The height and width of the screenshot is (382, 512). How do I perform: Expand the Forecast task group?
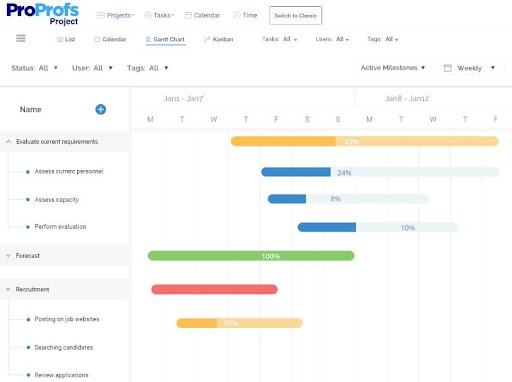[x=8, y=256]
